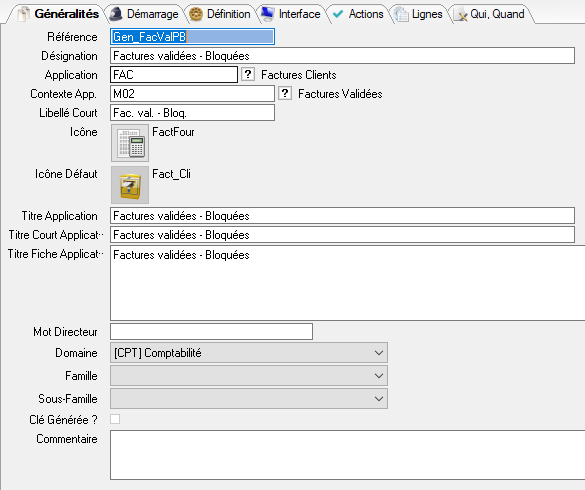
Task: Open the Domaine dropdown
Action: pos(249,353)
